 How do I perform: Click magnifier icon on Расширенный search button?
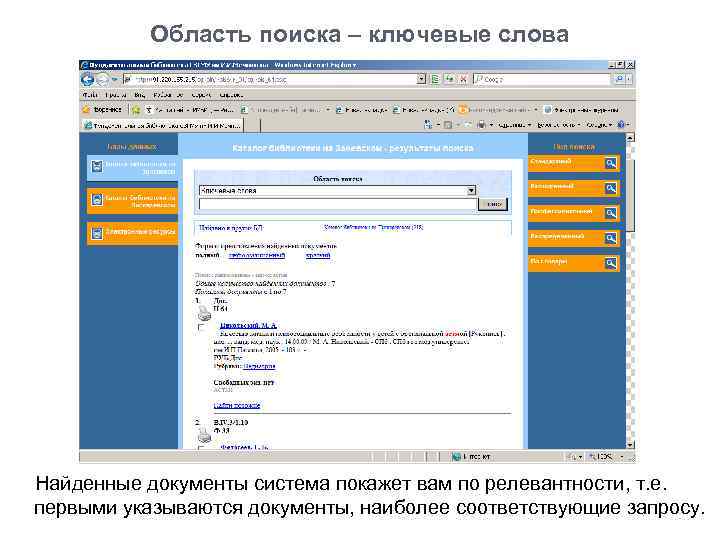tap(610, 188)
